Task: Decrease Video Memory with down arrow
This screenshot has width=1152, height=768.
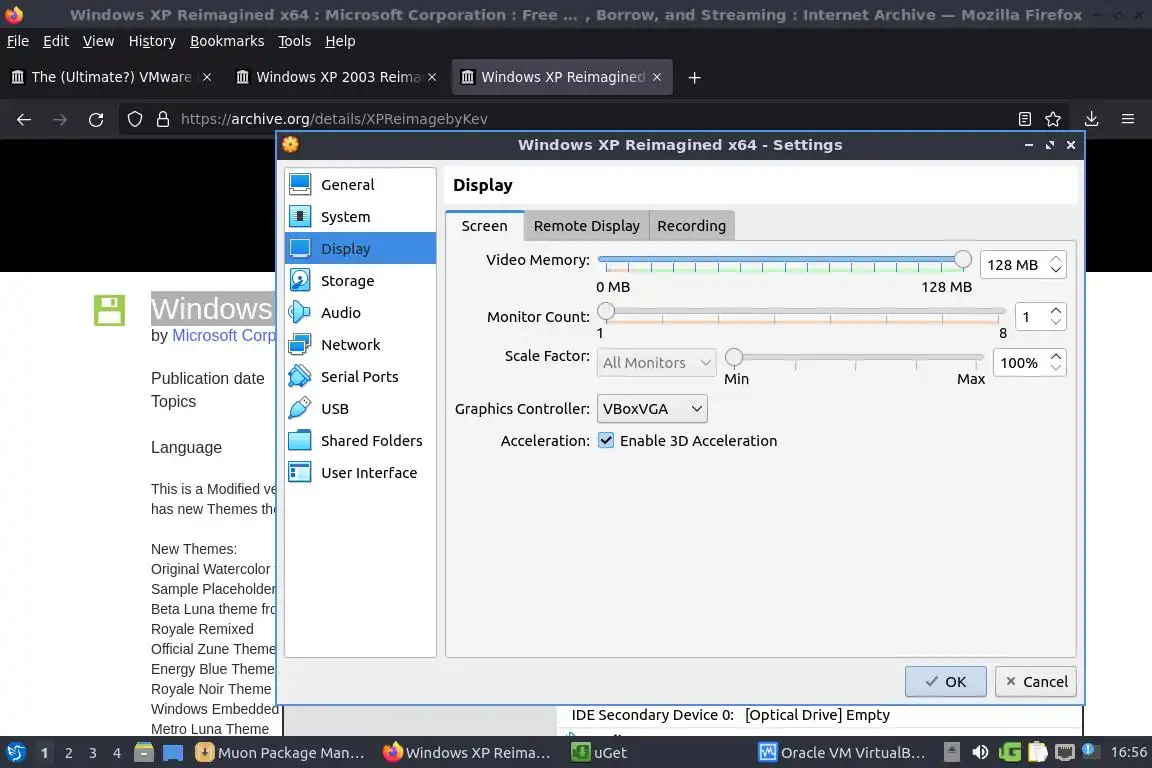Action: click(x=1056, y=270)
